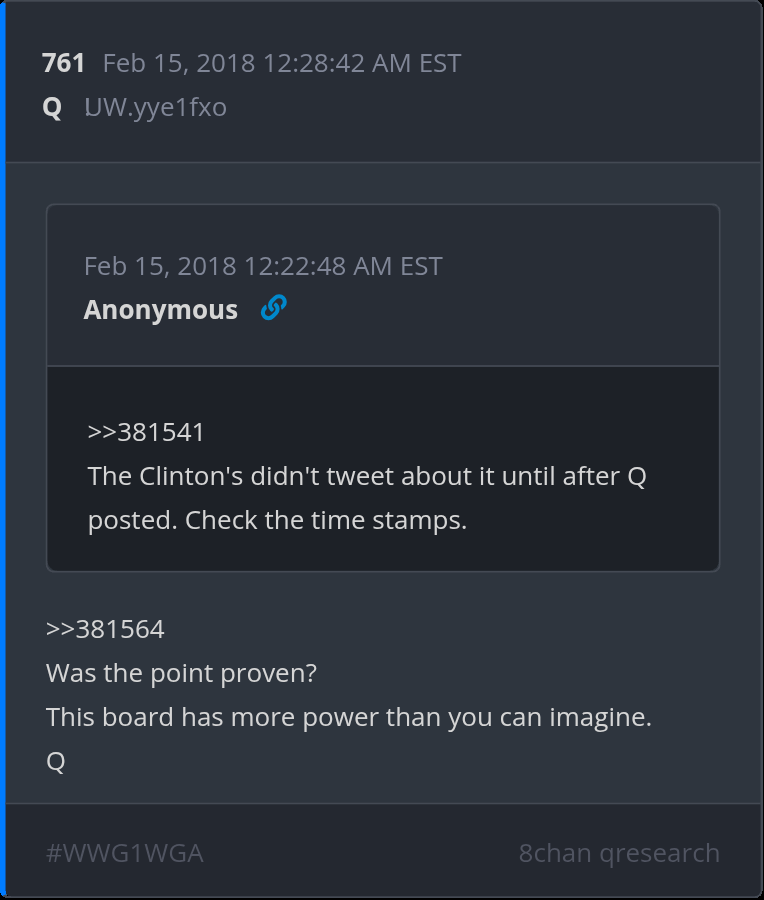Click the #WWG1WGA hashtag

coord(124,853)
